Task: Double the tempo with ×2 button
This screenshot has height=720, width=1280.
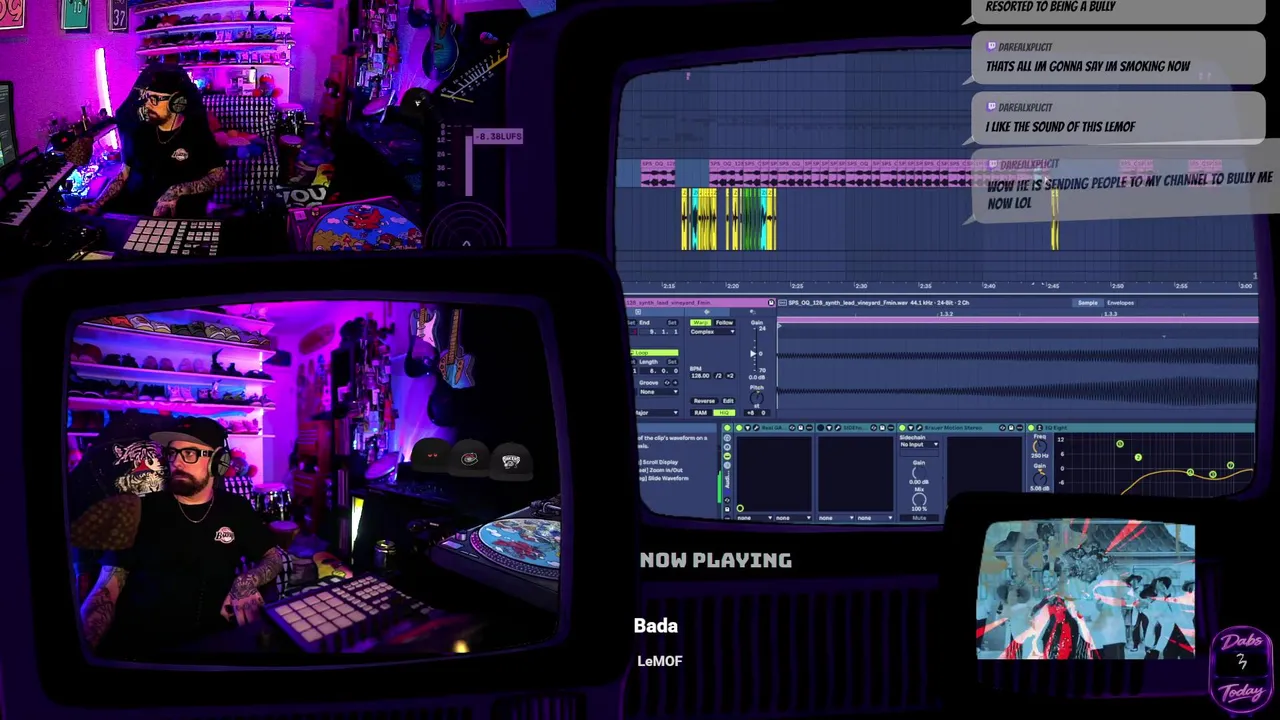Action: pos(730,376)
